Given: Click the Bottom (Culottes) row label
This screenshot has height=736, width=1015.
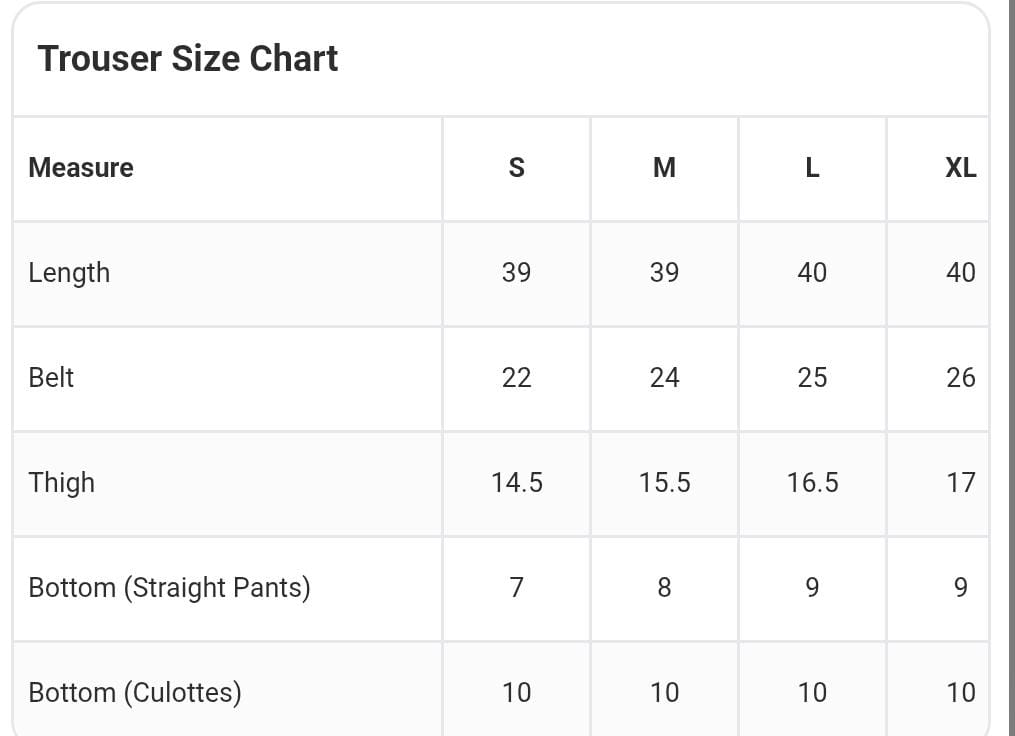Looking at the screenshot, I should pos(135,692).
